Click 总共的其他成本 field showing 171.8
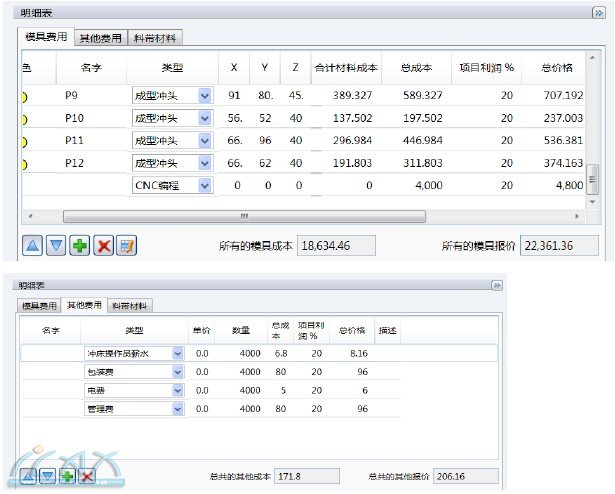Image resolution: width=615 pixels, height=494 pixels. click(307, 476)
